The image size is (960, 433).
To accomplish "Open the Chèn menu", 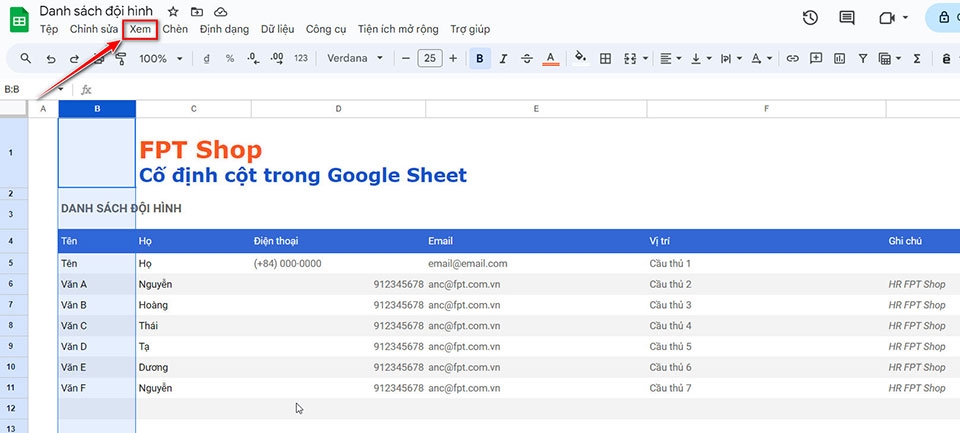I will [x=175, y=29].
